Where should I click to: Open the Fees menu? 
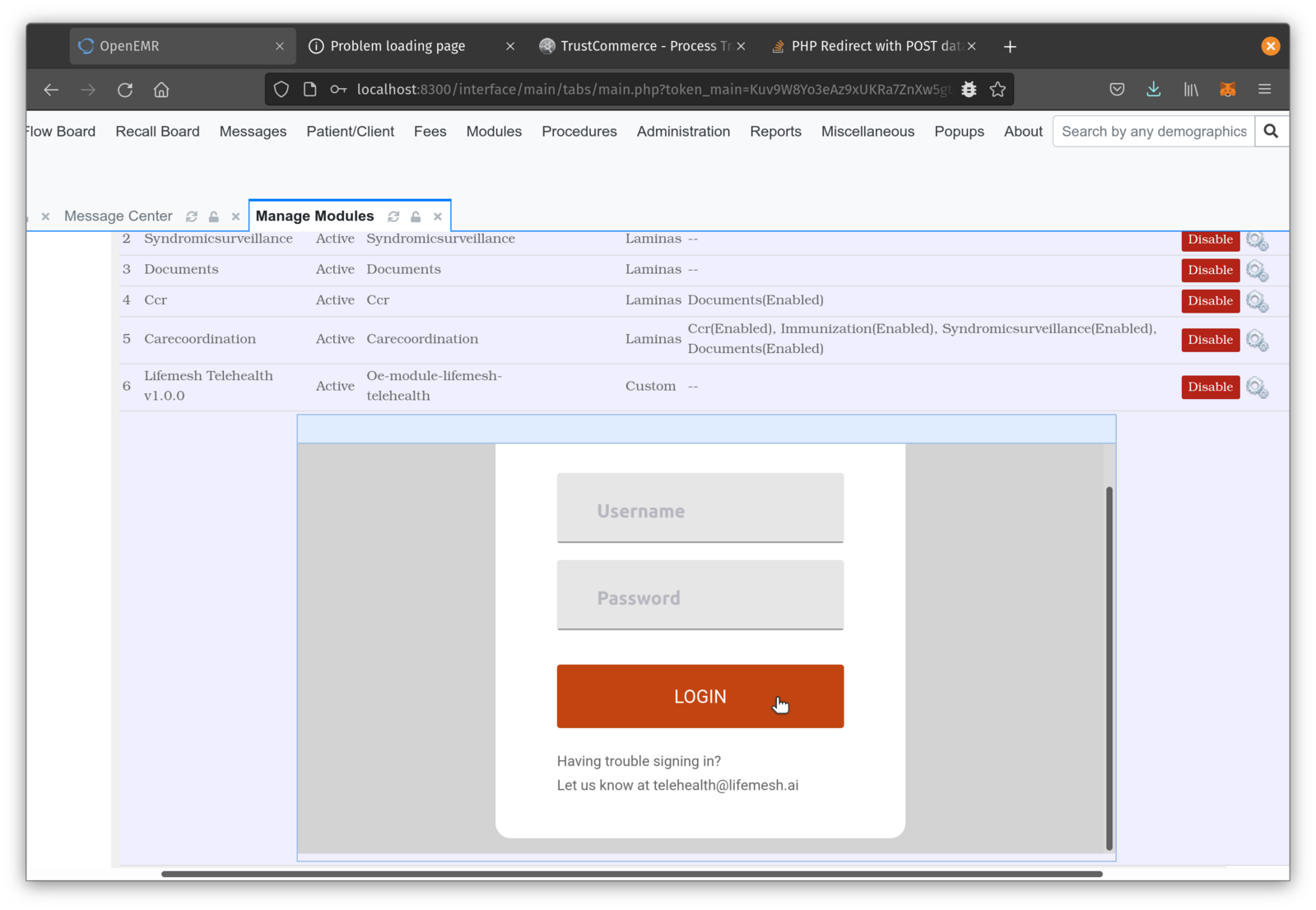(x=430, y=132)
